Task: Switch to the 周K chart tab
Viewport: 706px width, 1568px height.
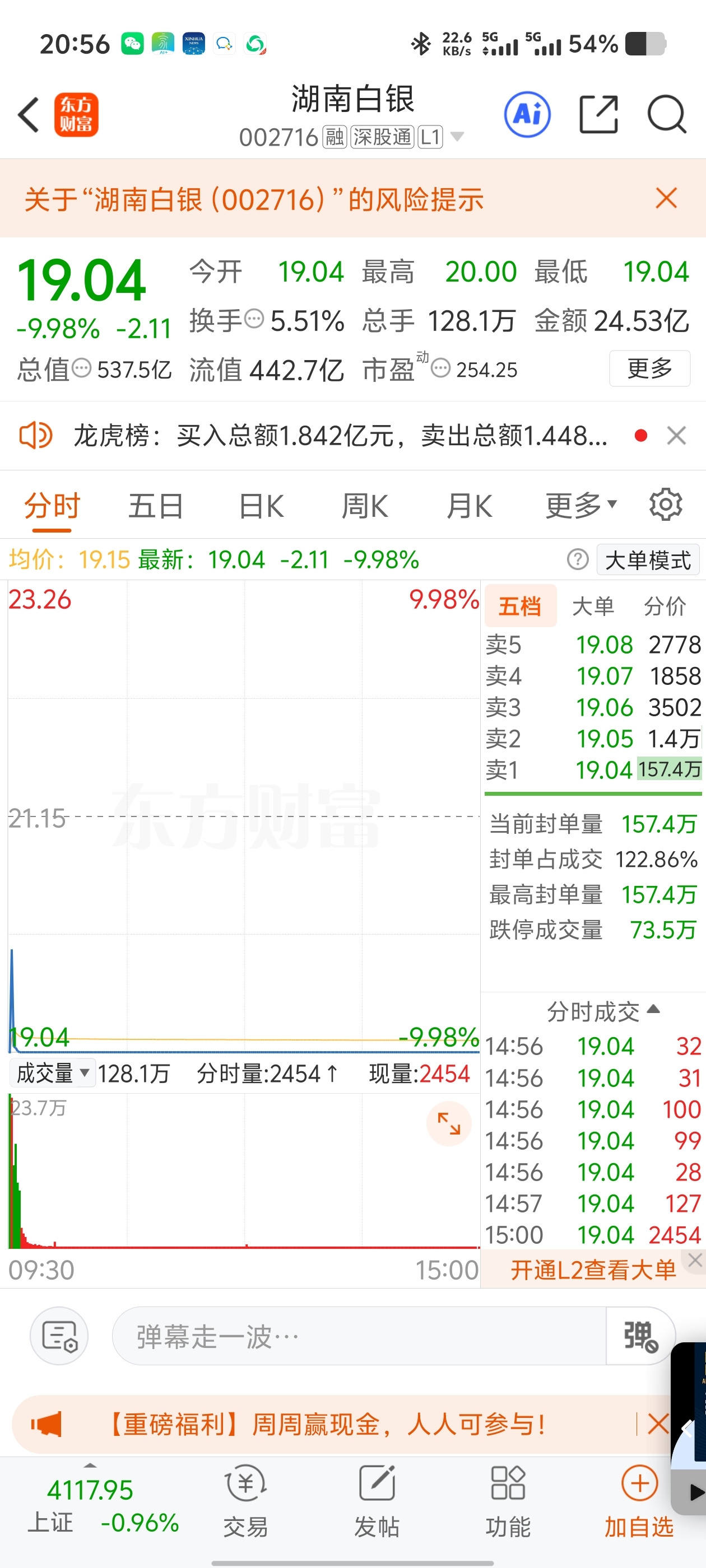Action: coord(365,506)
